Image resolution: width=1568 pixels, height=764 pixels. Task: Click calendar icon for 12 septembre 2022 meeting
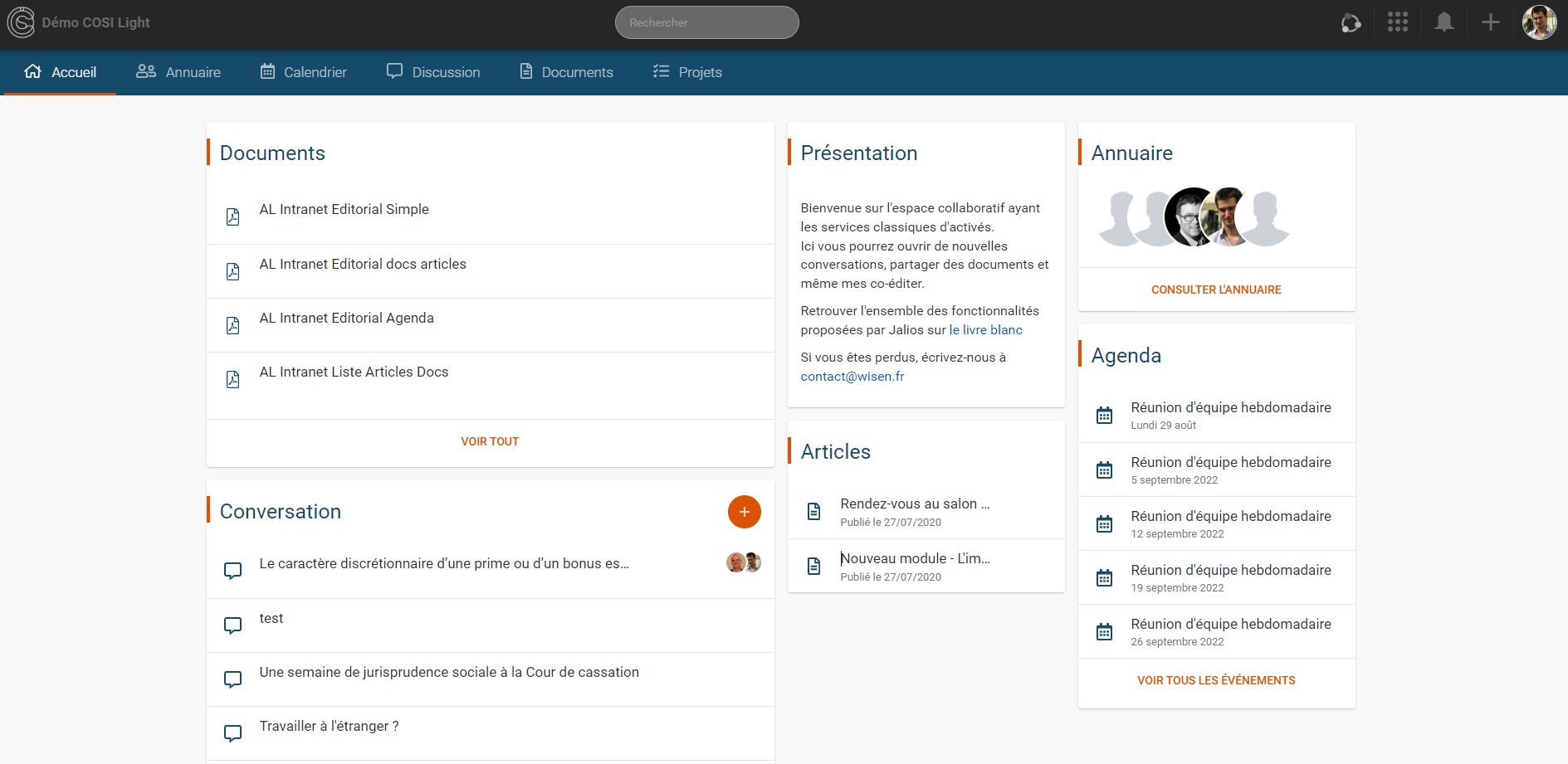[1105, 523]
